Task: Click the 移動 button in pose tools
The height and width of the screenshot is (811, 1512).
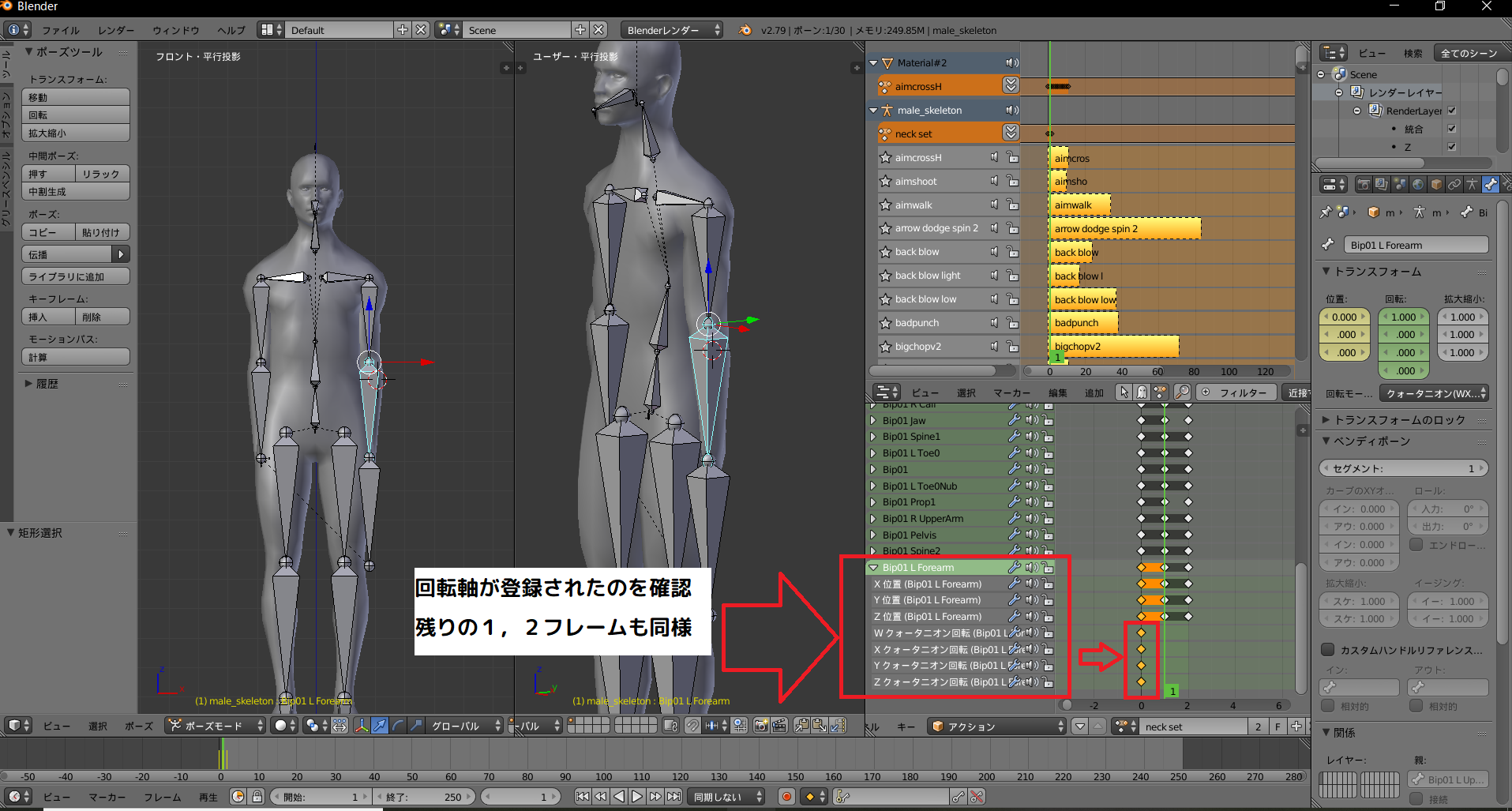Action: (x=76, y=97)
